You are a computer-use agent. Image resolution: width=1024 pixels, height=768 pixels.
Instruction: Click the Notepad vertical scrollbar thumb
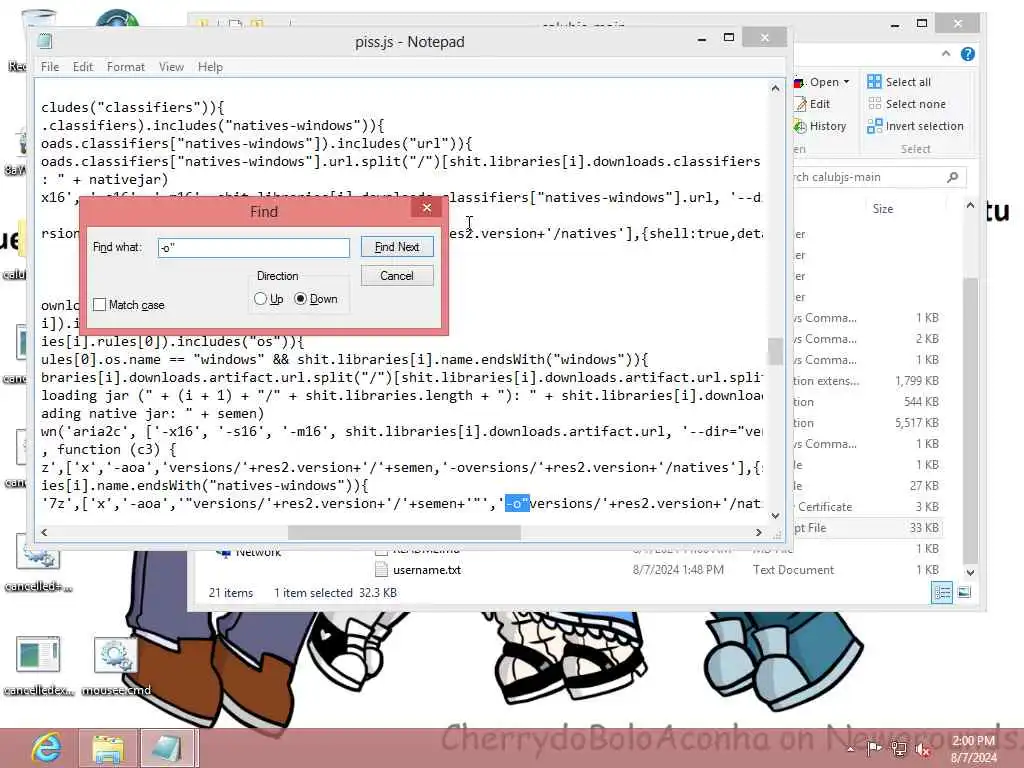point(775,351)
